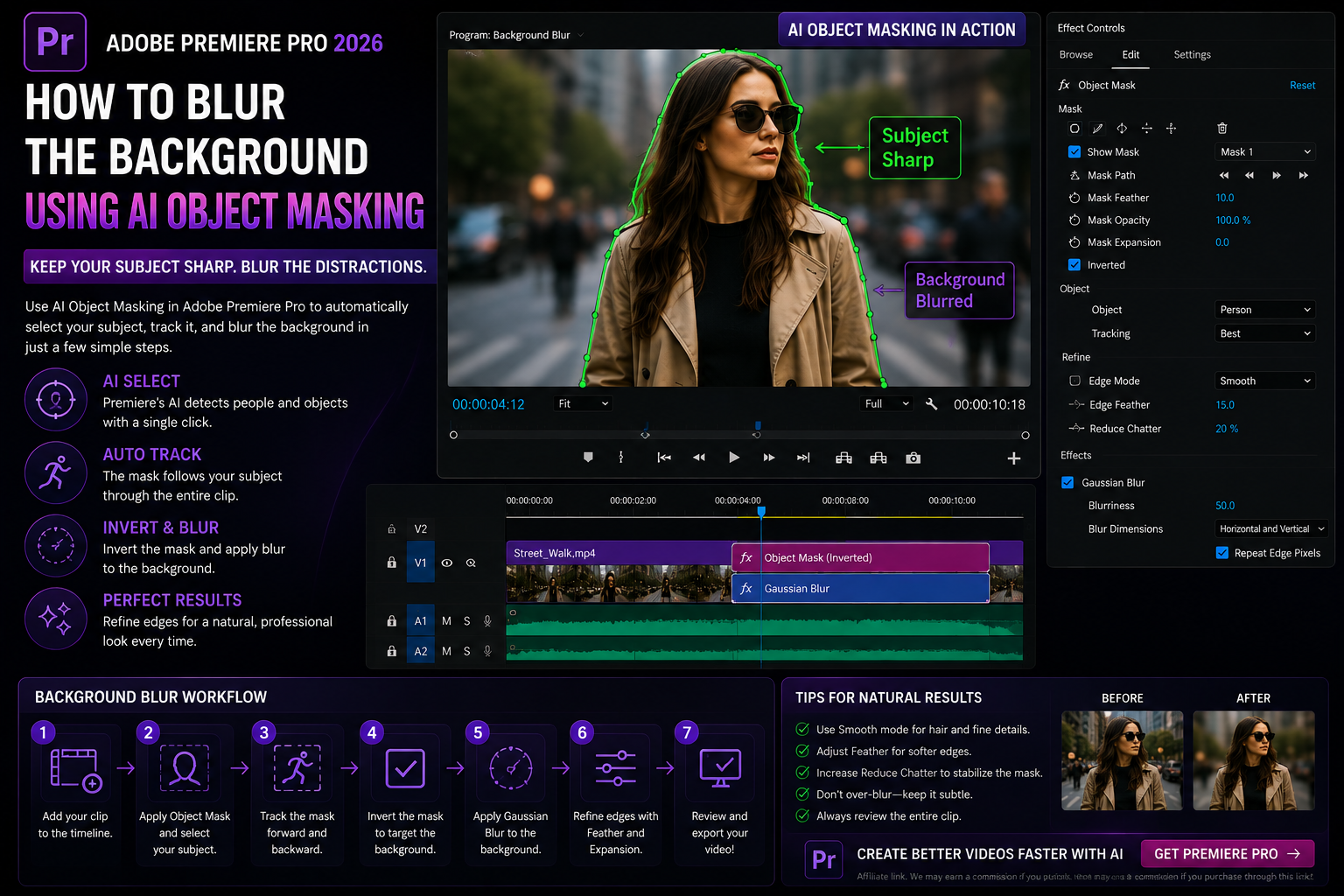Play the program monitor video
The image size is (1344, 896).
[x=734, y=458]
